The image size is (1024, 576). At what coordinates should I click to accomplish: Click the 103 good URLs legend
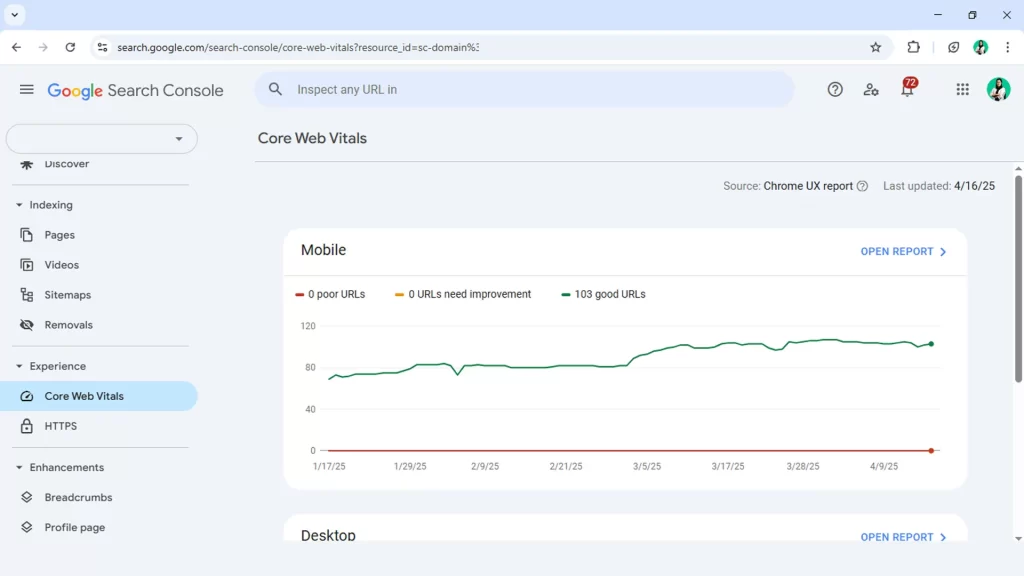(603, 295)
